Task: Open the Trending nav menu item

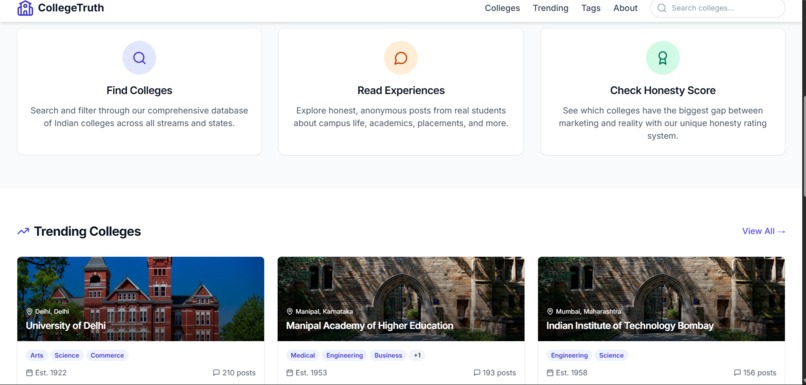Action: [x=551, y=8]
